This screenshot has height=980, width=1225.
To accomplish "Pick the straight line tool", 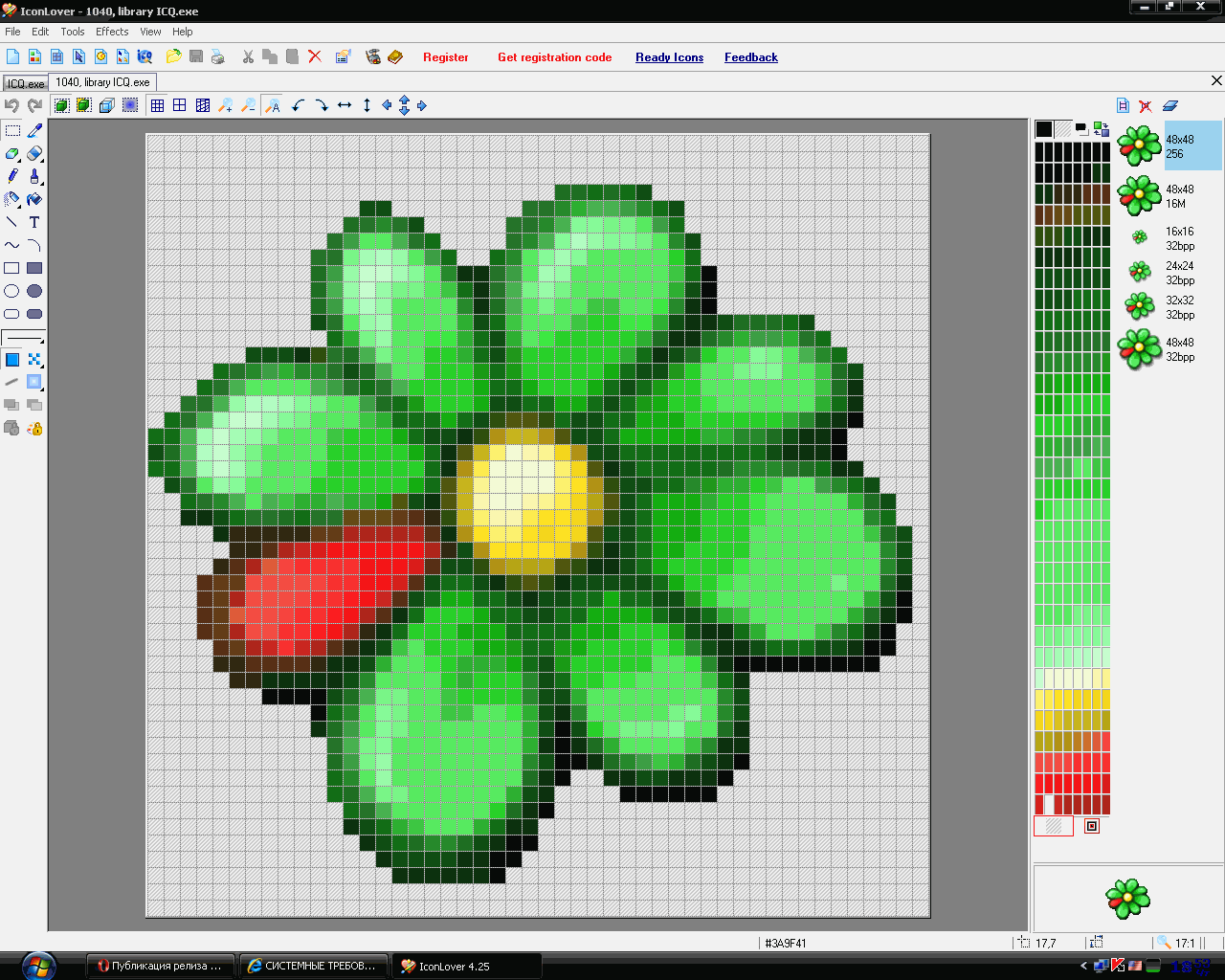I will [12, 222].
